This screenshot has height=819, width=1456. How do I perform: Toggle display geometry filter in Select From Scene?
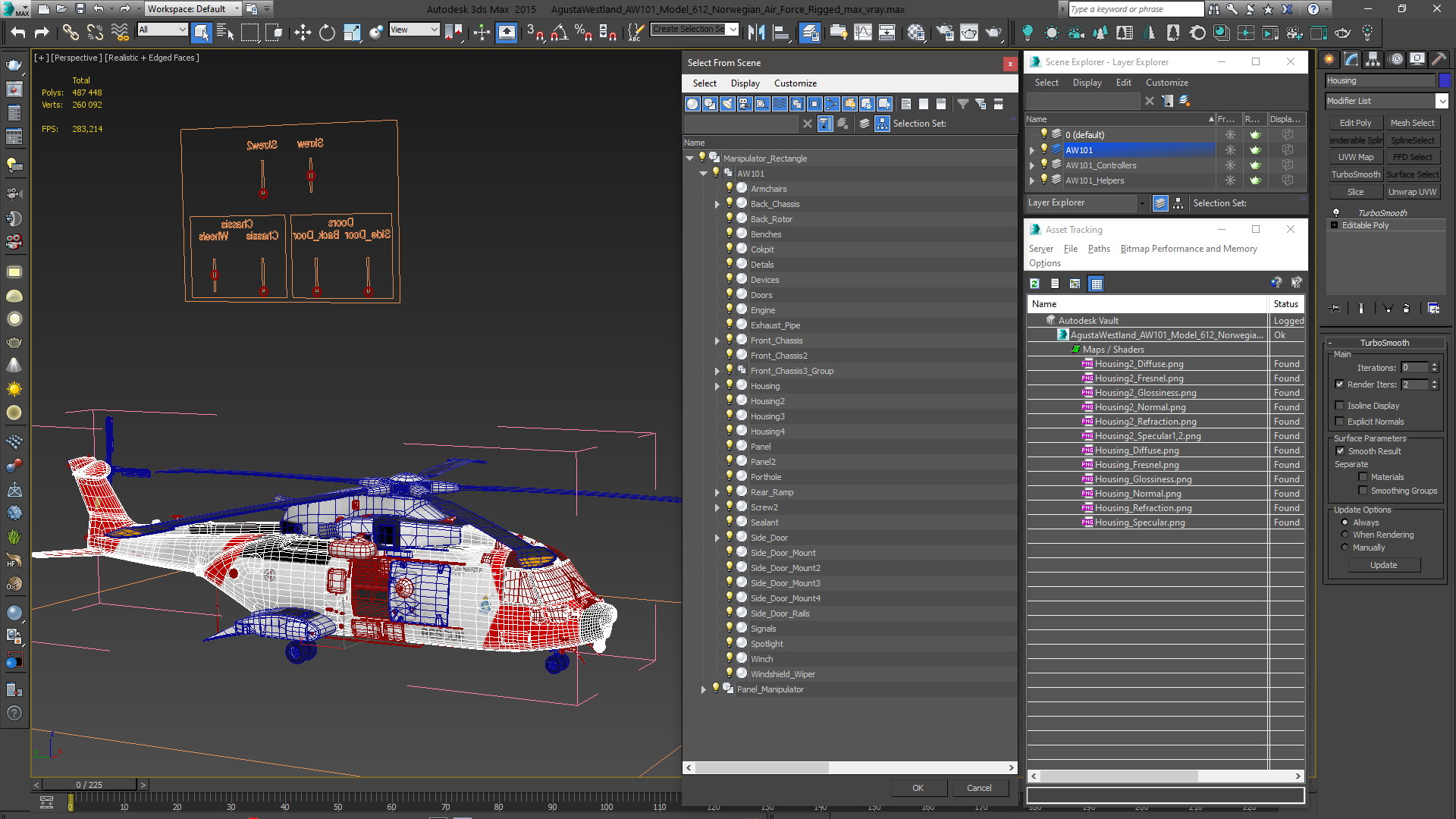click(x=692, y=104)
